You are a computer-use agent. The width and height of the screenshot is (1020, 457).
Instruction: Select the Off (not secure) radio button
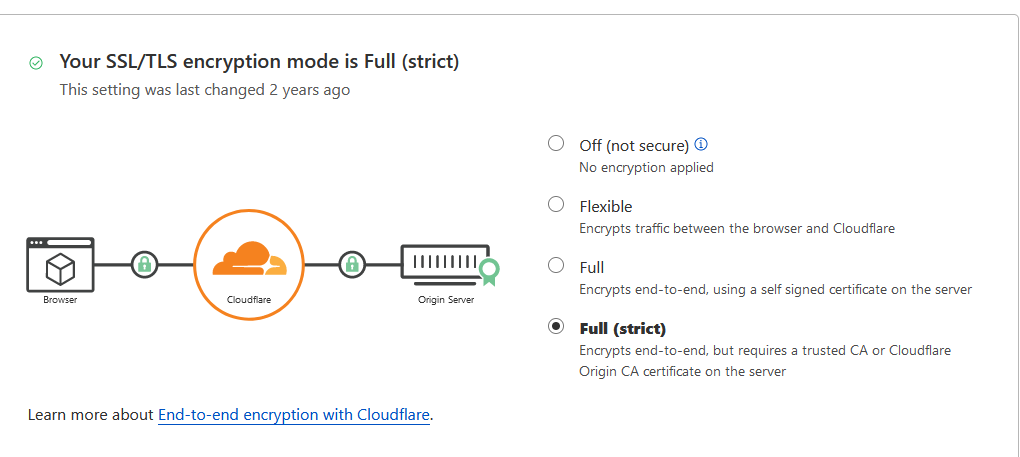click(556, 143)
